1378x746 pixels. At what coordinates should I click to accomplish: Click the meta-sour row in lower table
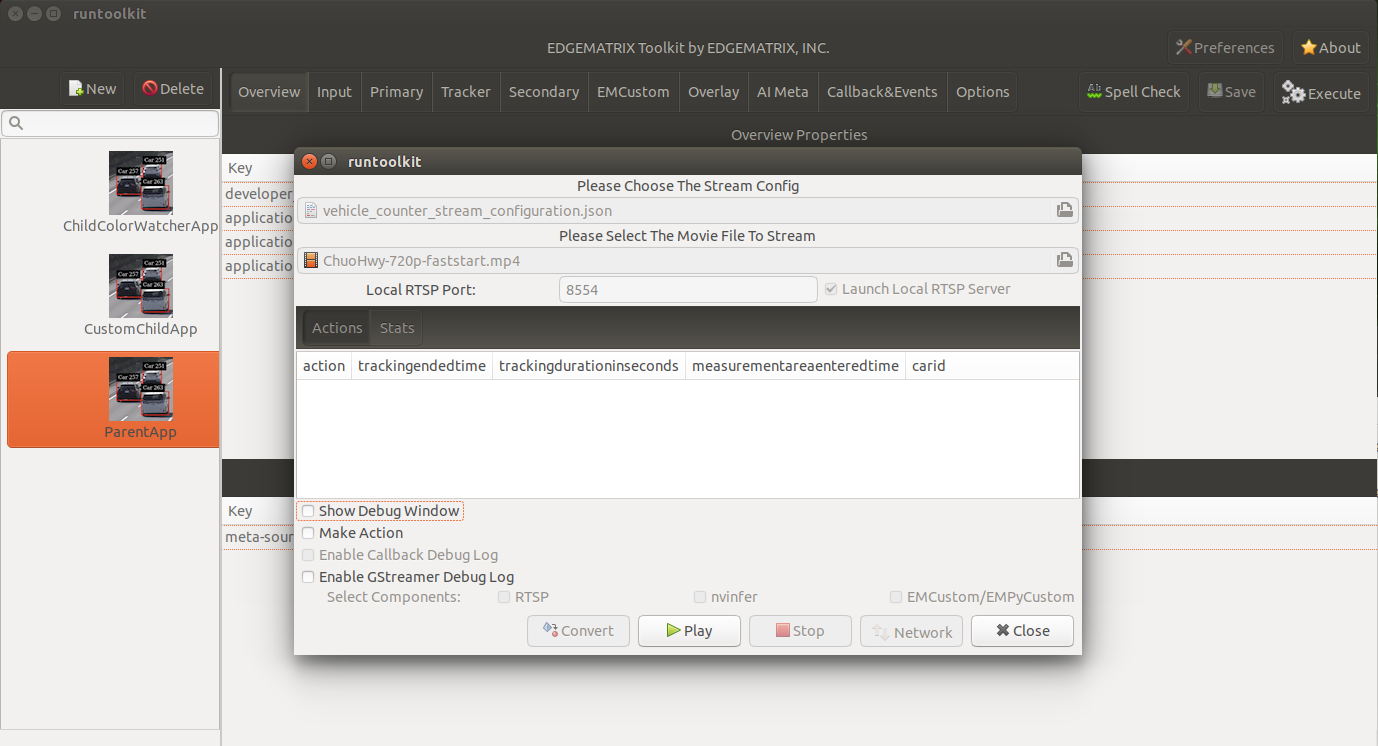click(x=258, y=537)
